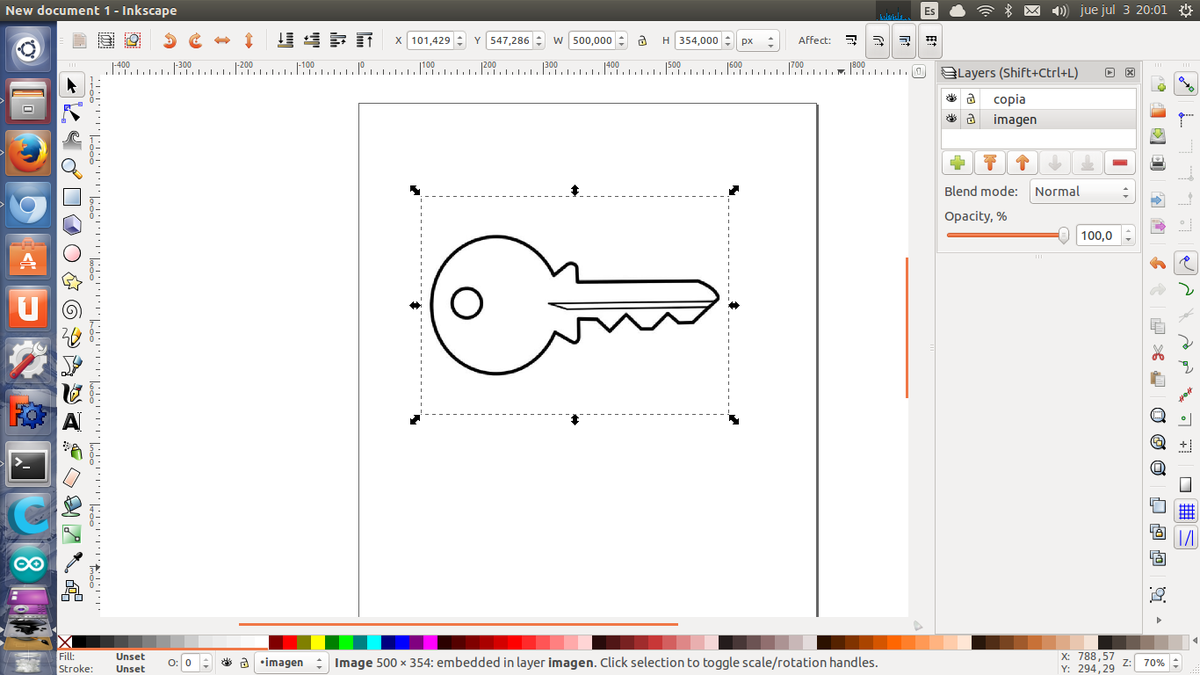This screenshot has height=675, width=1200.
Task: Delete current layer with red minus button
Action: click(1119, 163)
